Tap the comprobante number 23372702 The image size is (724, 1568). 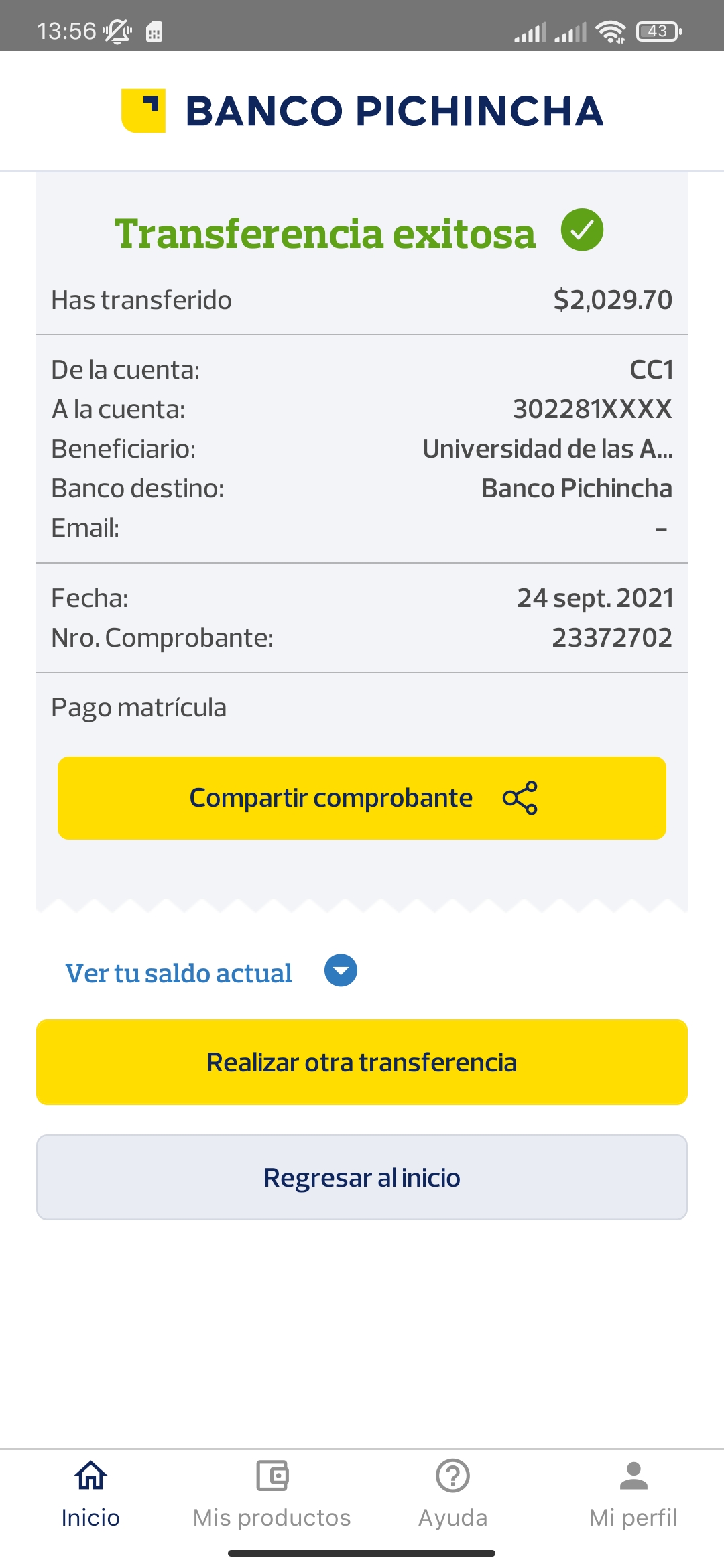[x=611, y=638]
